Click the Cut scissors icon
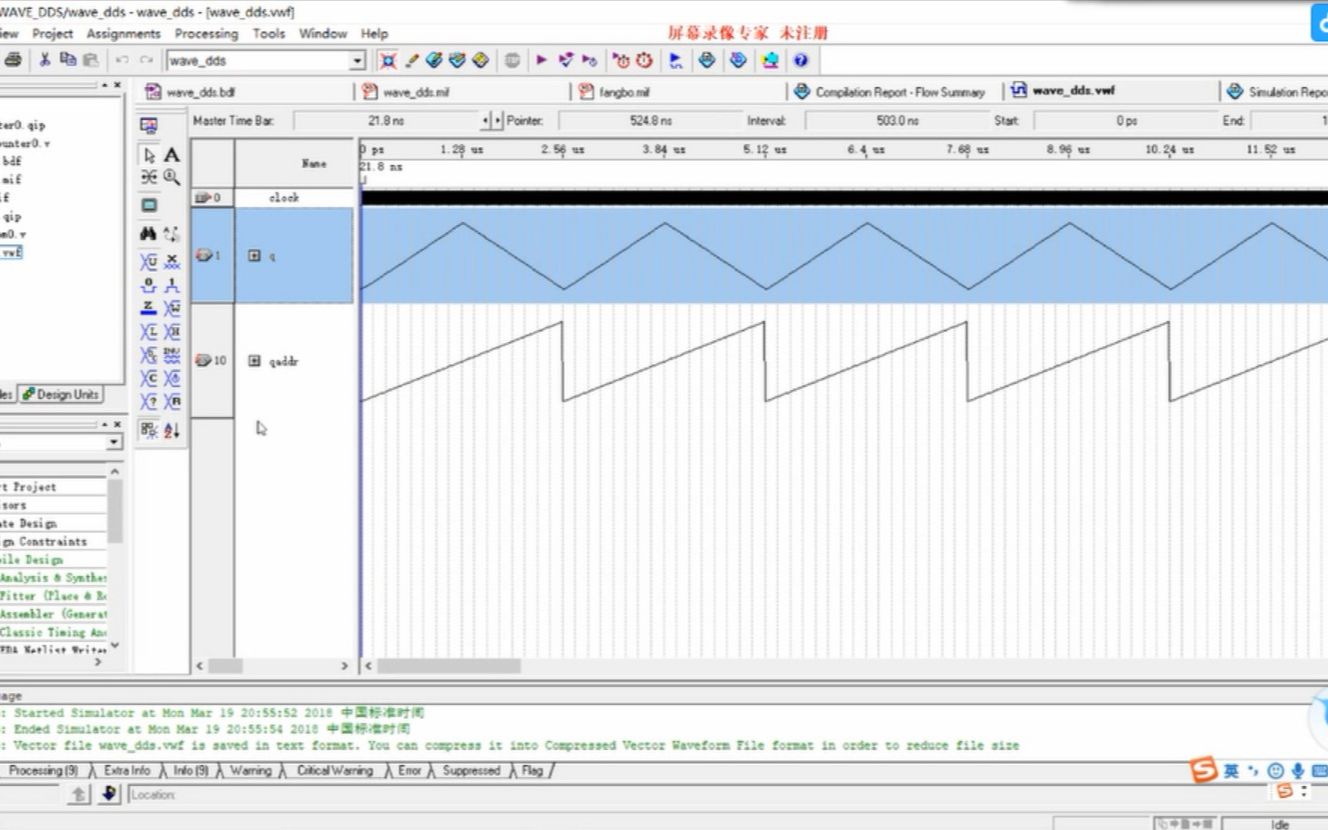 click(45, 60)
